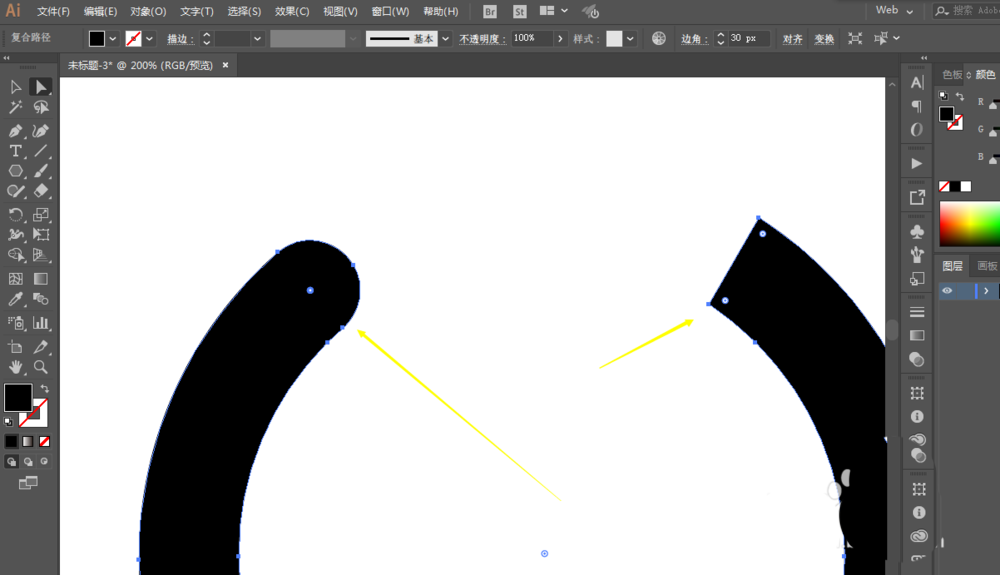Expand the layer disclosure arrow
1000x575 pixels.
[986, 291]
